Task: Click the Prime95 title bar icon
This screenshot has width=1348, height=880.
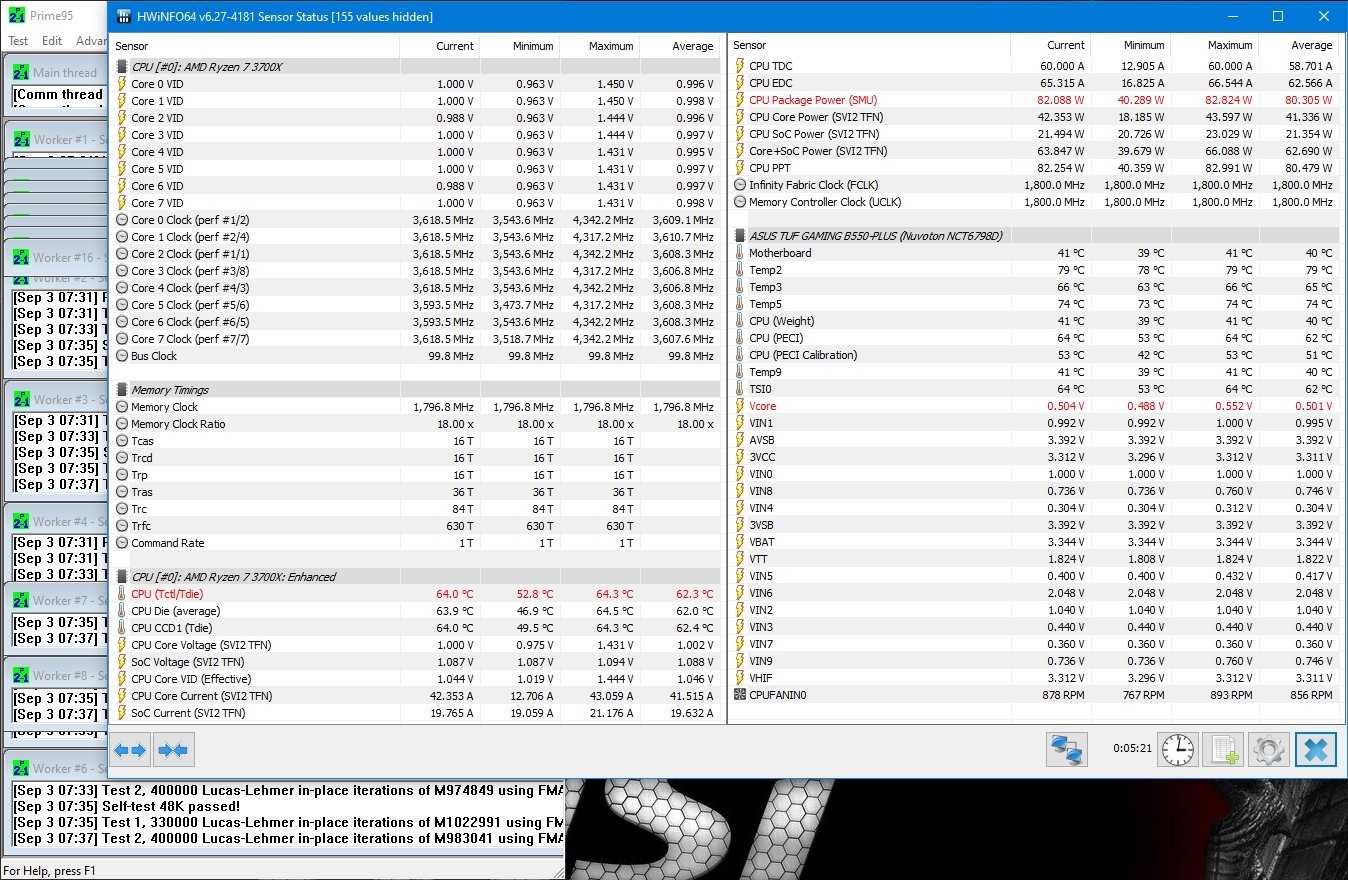Action: 16,16
